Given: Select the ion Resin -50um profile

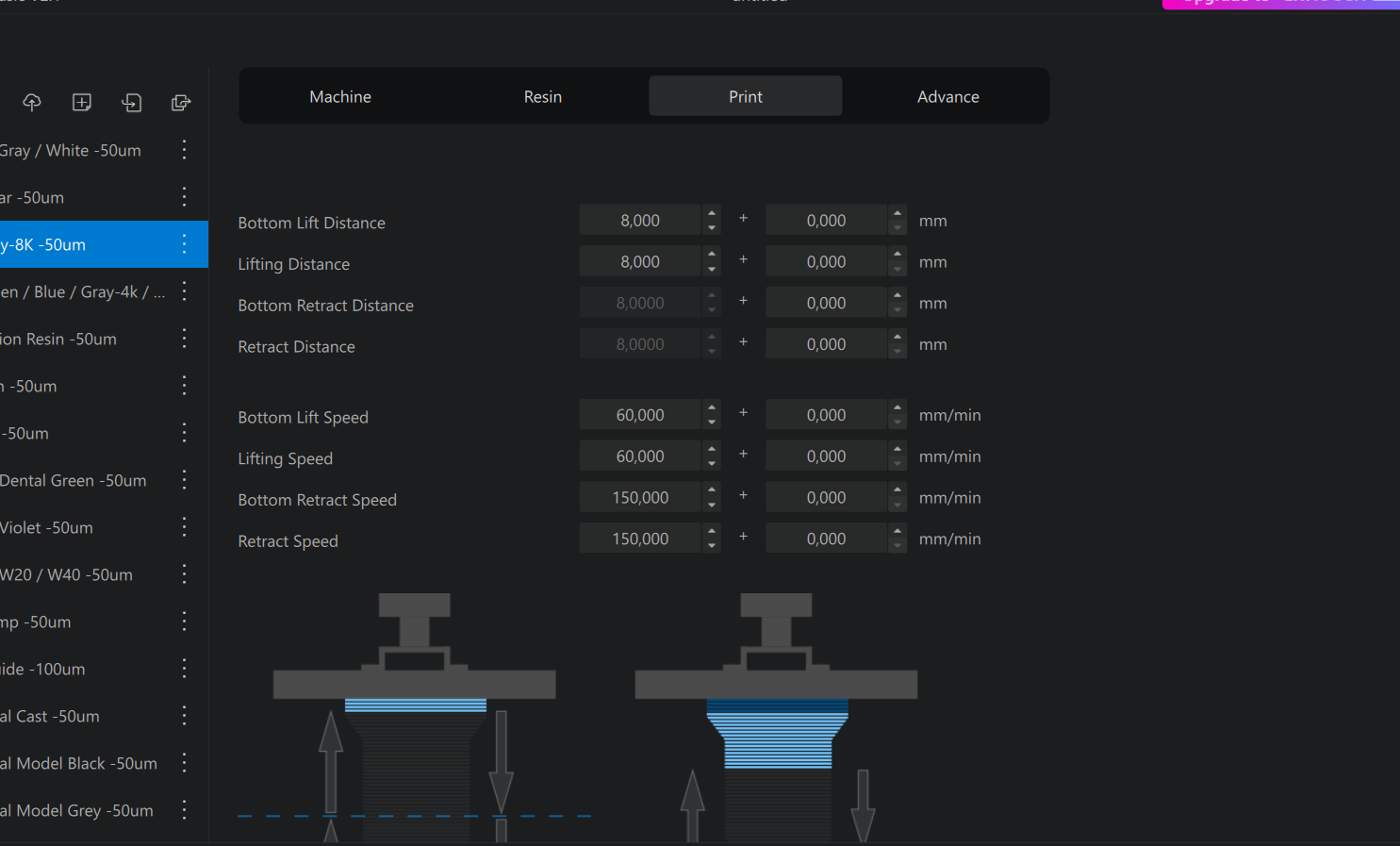Looking at the screenshot, I should pos(104,339).
